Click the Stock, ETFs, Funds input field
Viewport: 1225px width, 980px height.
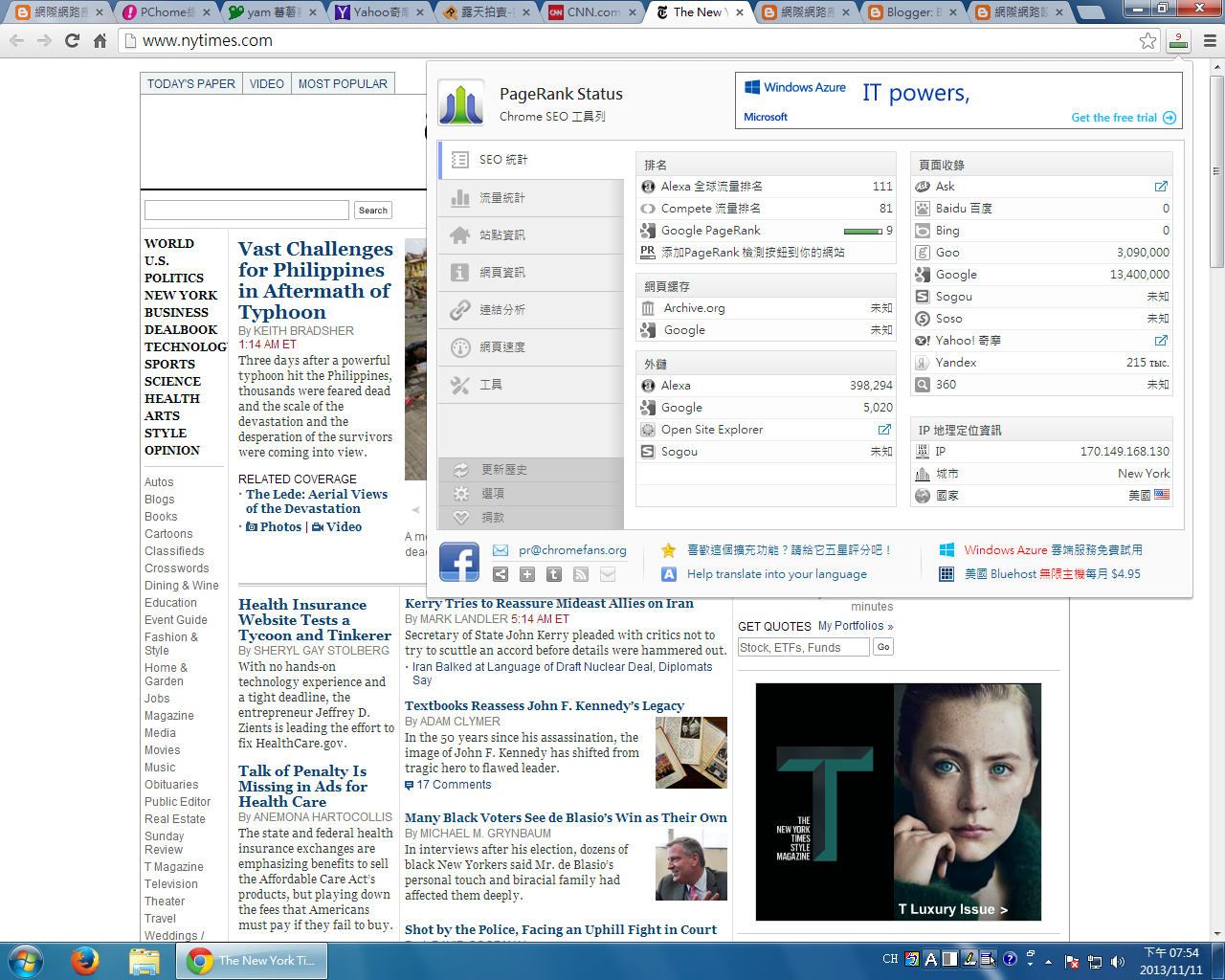[804, 648]
